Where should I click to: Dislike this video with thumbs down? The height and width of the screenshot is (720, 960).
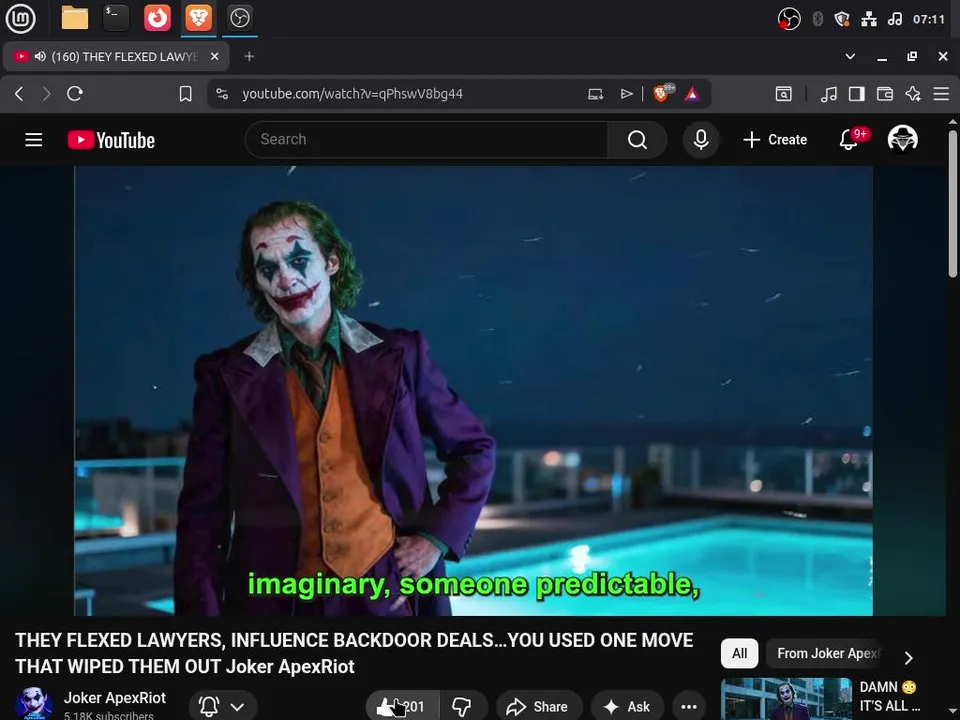pyautogui.click(x=462, y=707)
